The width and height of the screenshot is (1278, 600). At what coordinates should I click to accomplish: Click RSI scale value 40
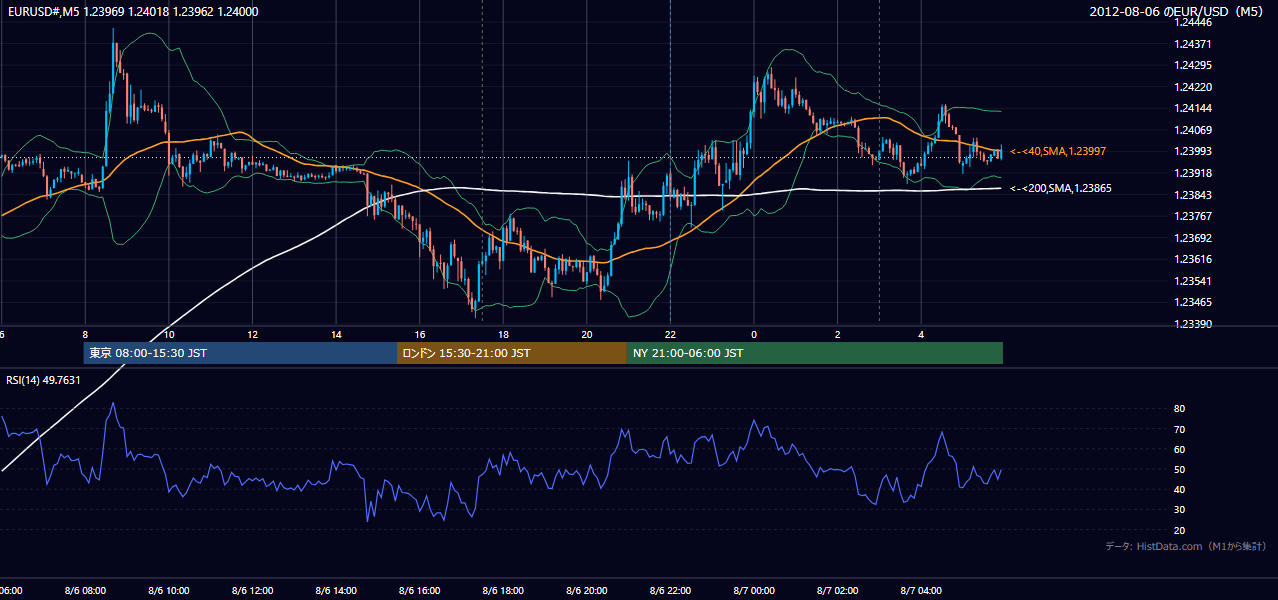(x=1179, y=489)
